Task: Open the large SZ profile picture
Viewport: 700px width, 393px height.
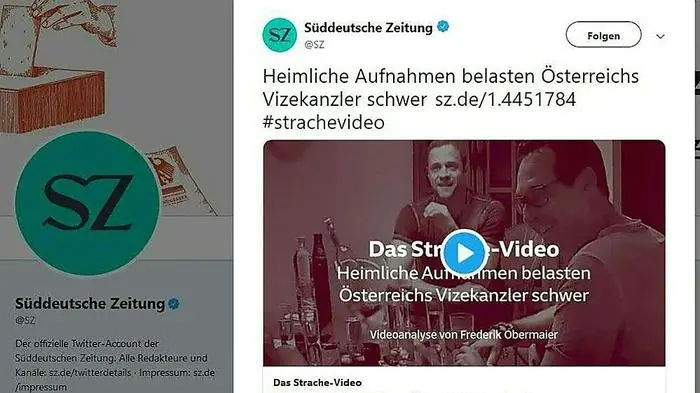Action: [x=87, y=203]
